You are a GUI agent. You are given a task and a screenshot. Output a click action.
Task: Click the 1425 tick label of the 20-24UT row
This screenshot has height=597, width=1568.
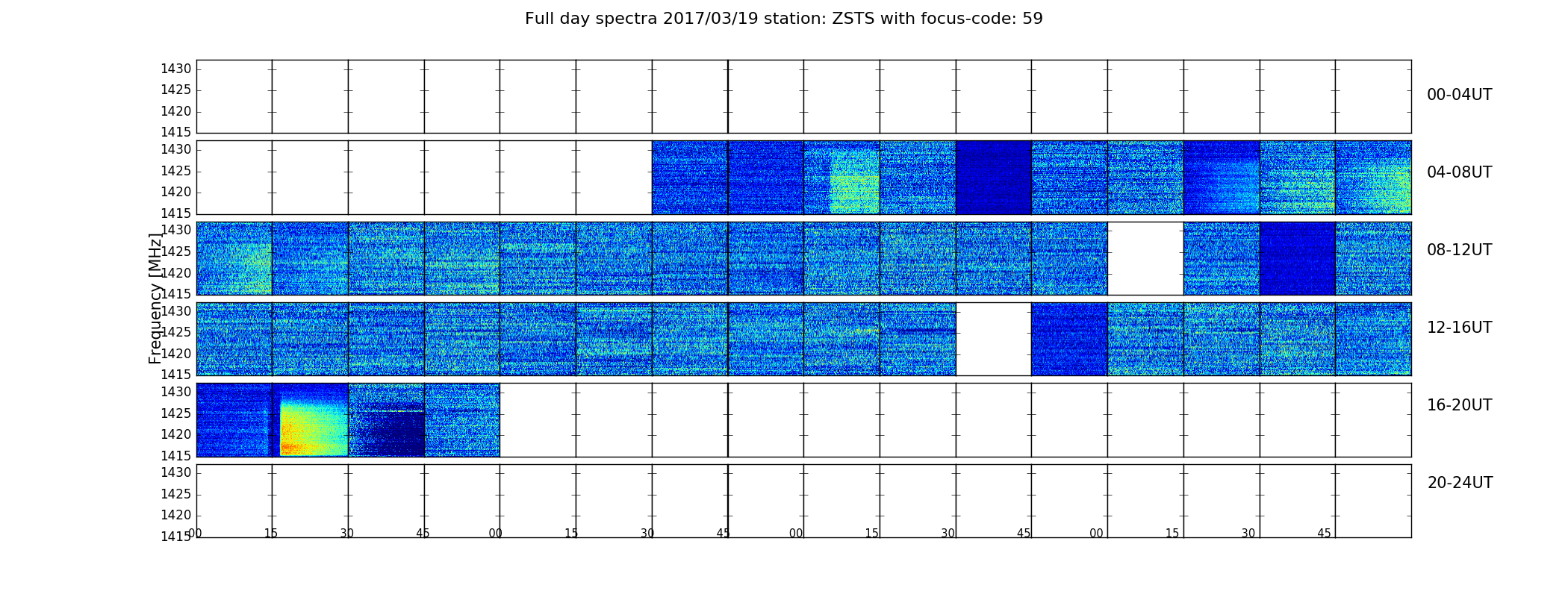point(176,494)
